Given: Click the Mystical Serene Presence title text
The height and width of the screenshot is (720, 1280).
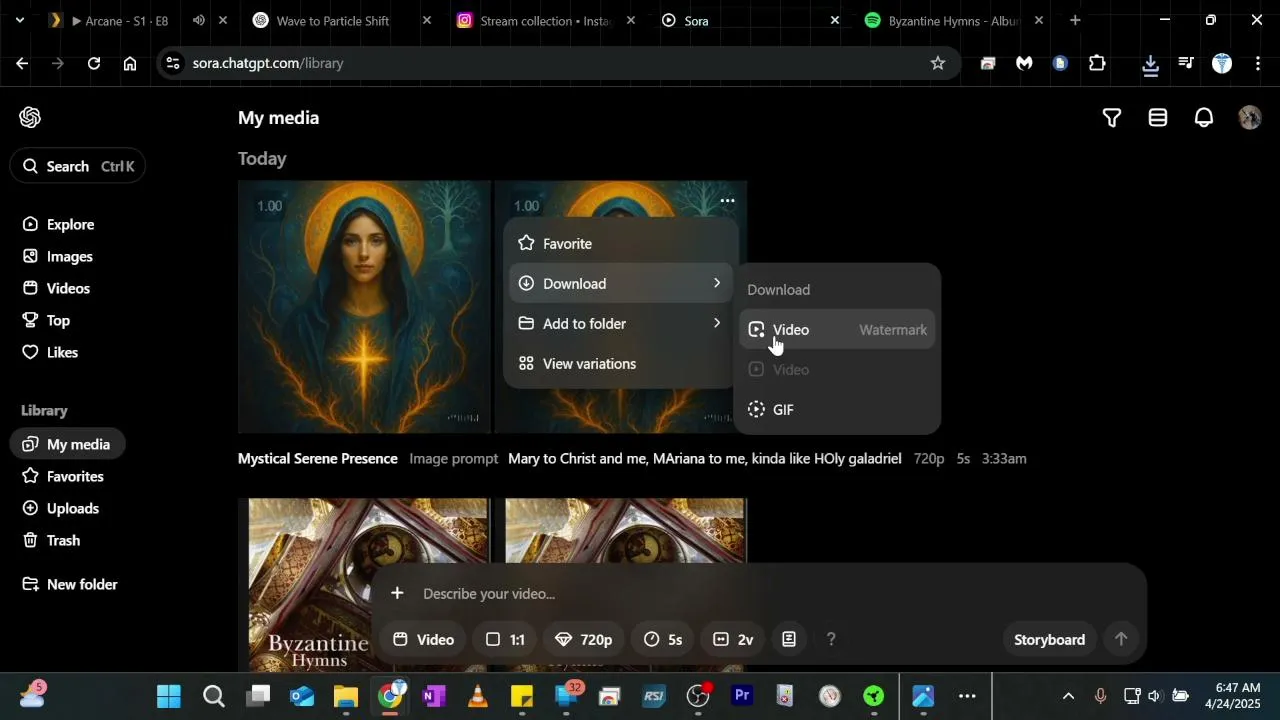Looking at the screenshot, I should [318, 458].
